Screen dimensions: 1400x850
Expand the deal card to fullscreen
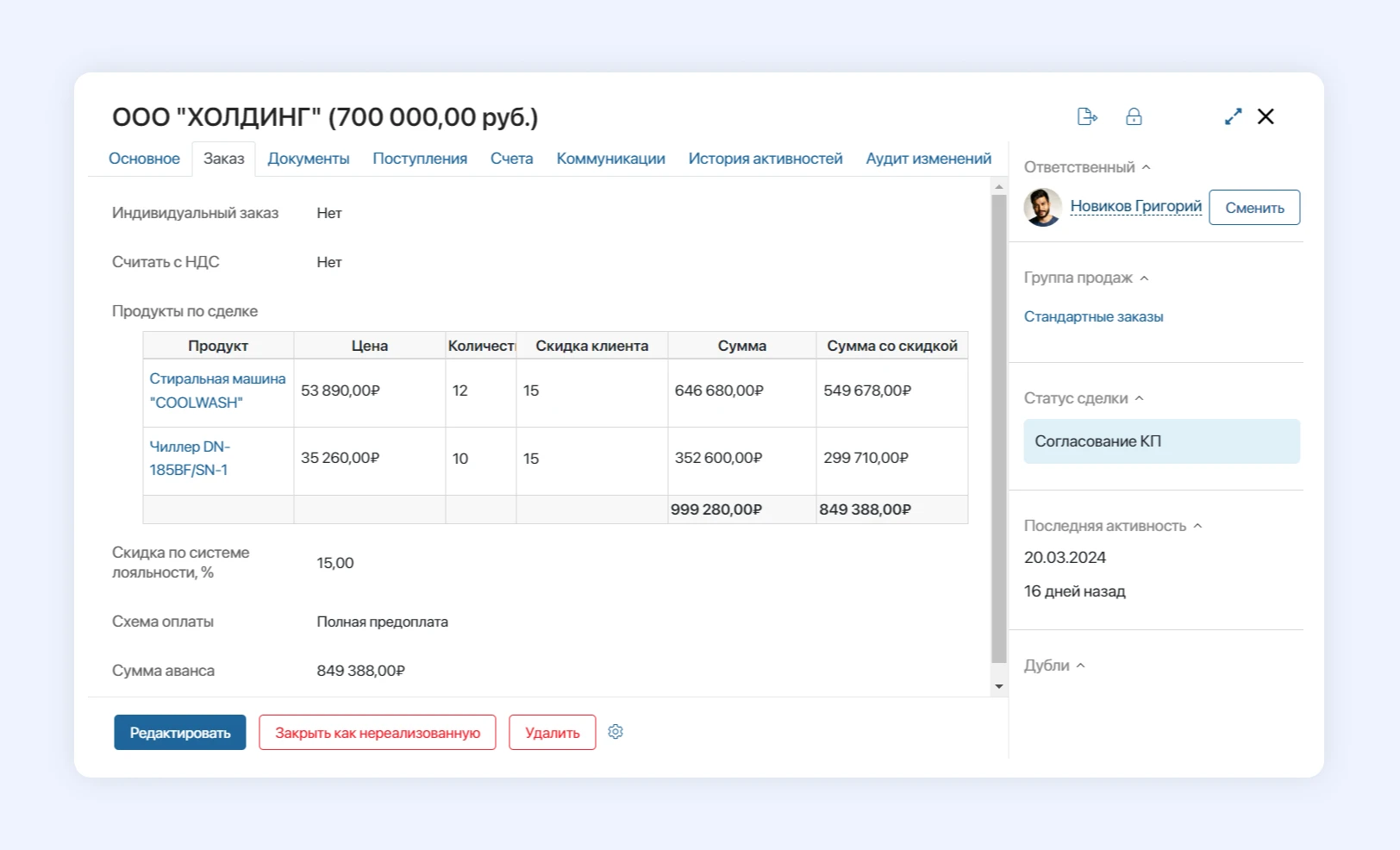[x=1233, y=116]
